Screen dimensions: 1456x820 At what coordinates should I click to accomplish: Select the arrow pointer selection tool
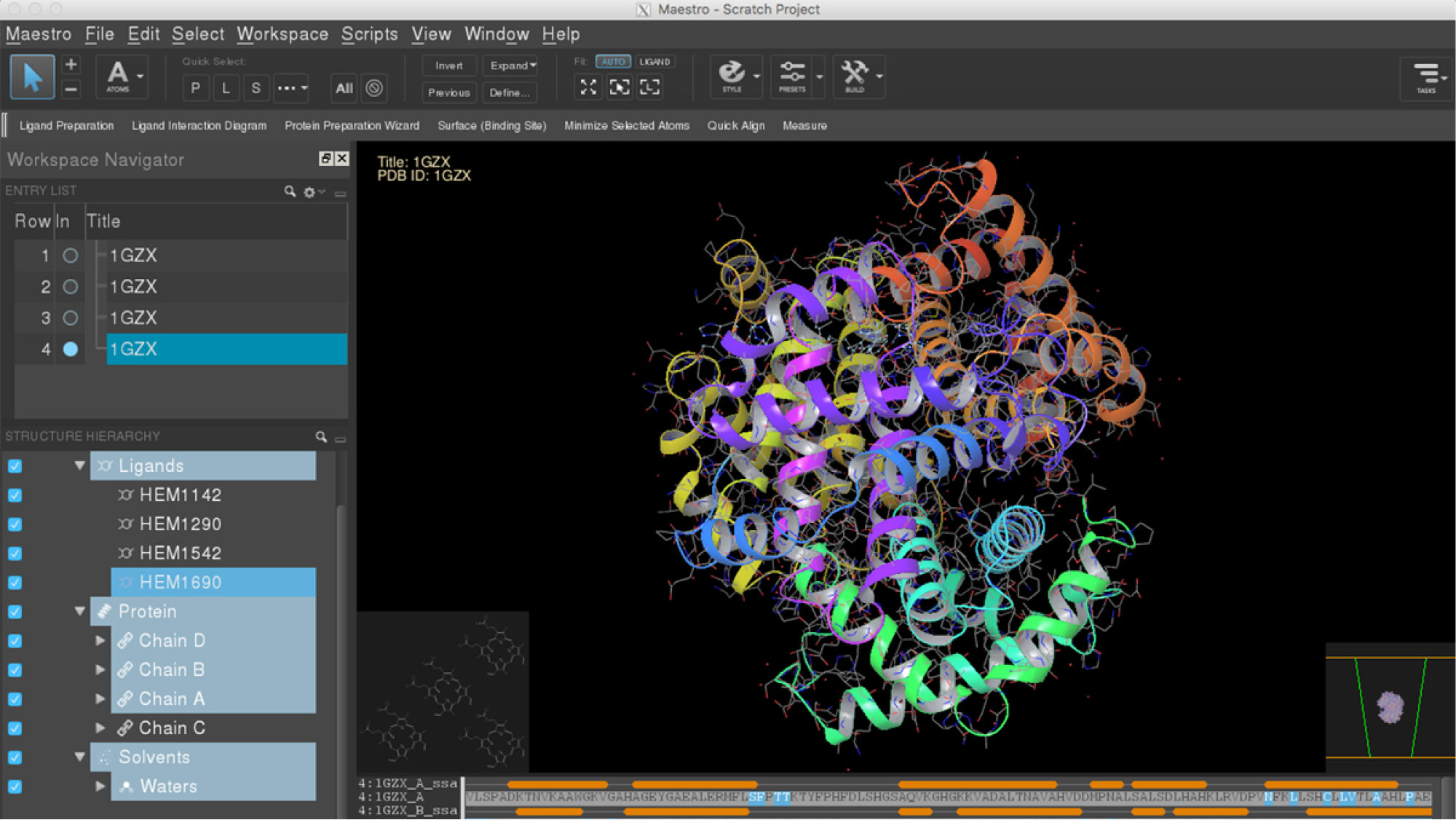tap(32, 76)
